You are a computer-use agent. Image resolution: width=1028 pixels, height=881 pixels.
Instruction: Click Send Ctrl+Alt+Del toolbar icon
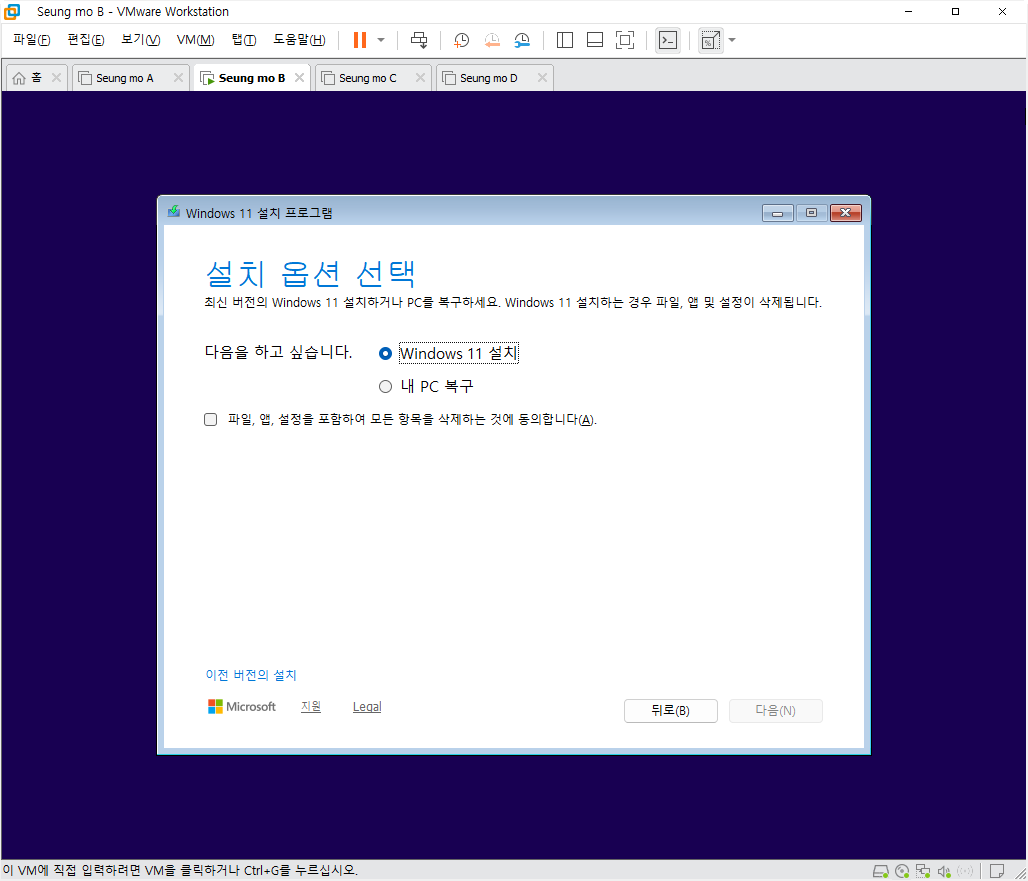[419, 40]
